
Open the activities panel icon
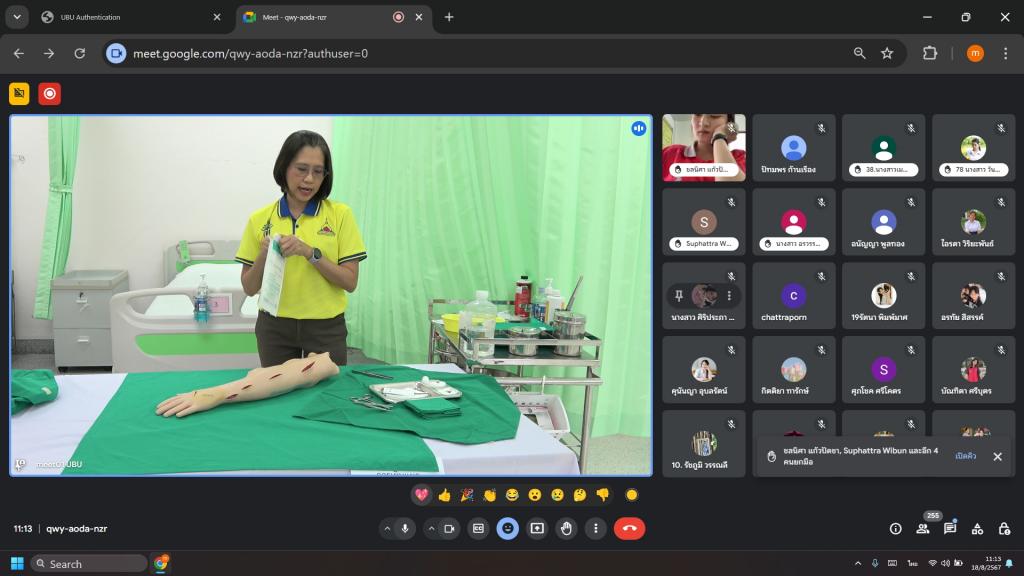[977, 529]
